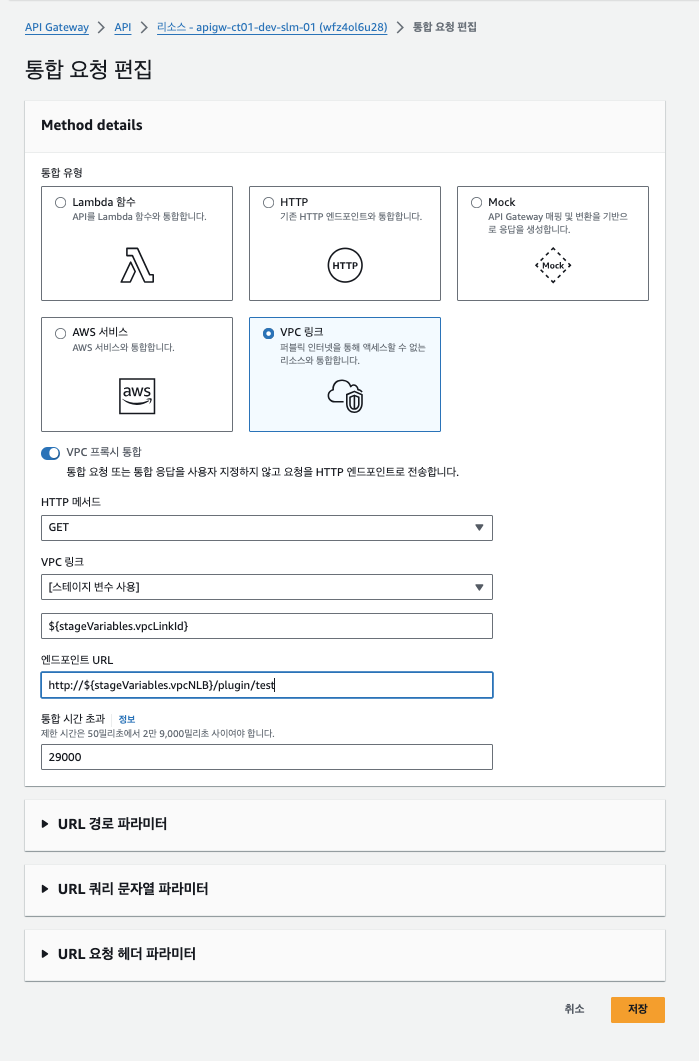Image resolution: width=699 pixels, height=1061 pixels.
Task: Click the VPC link cloud shield icon
Action: click(345, 396)
